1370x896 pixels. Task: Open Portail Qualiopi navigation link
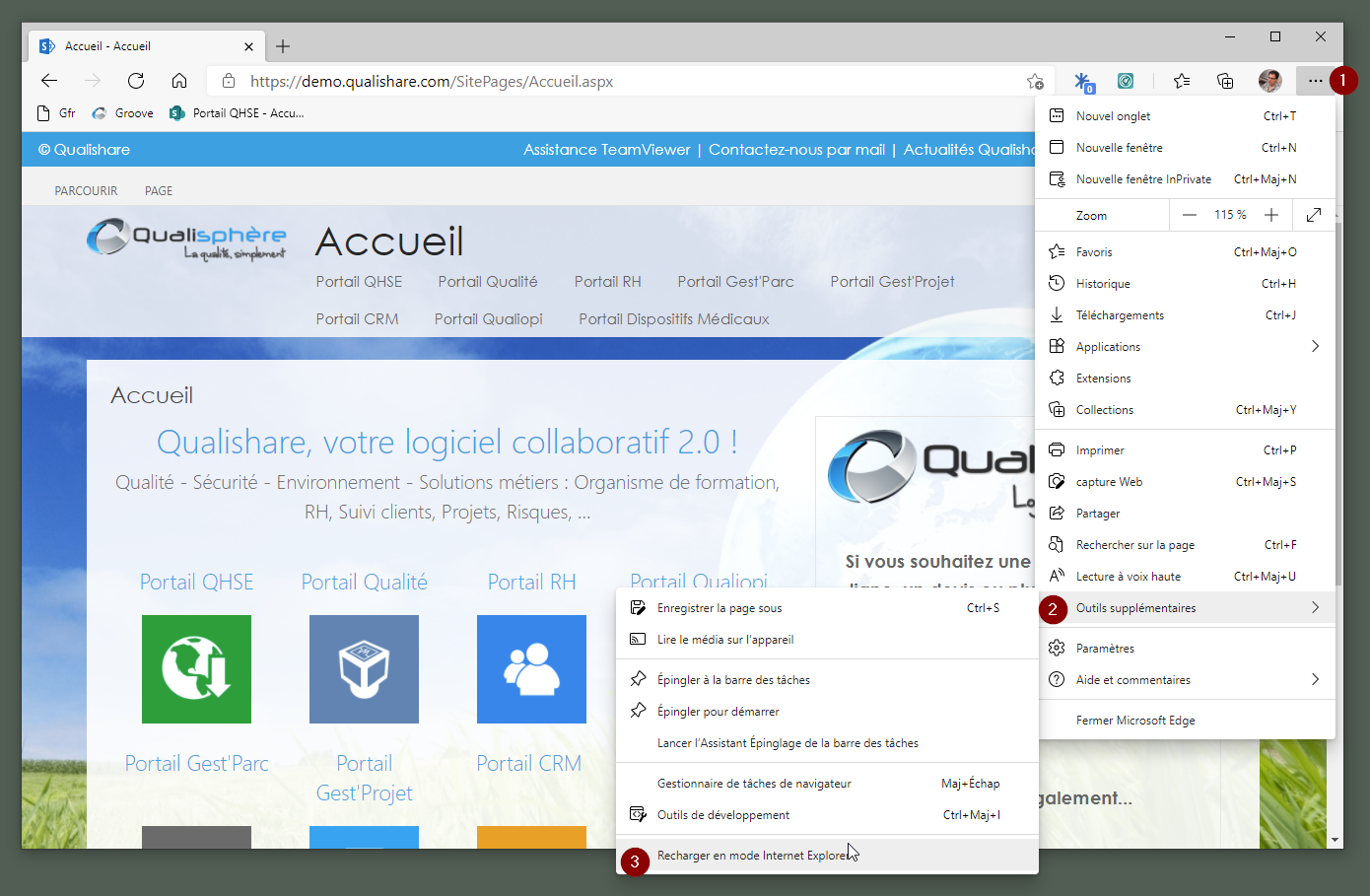coord(489,319)
